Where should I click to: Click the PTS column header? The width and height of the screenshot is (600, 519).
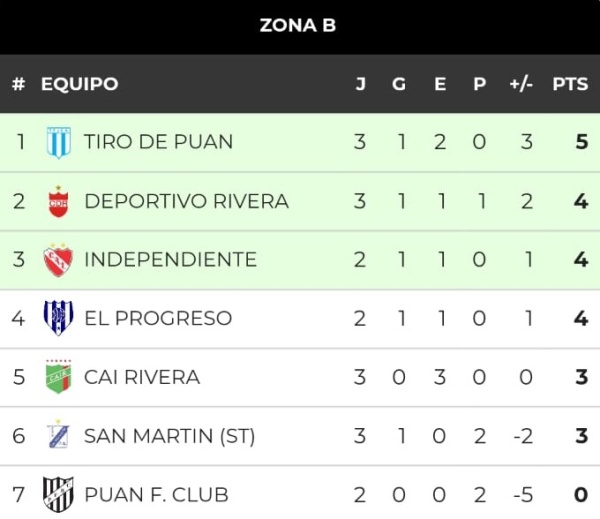(570, 84)
